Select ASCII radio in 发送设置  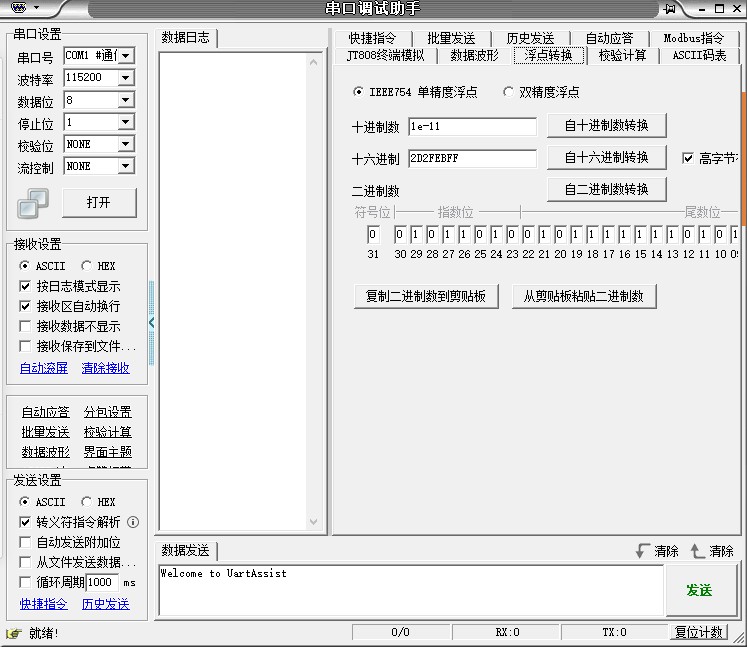24,502
